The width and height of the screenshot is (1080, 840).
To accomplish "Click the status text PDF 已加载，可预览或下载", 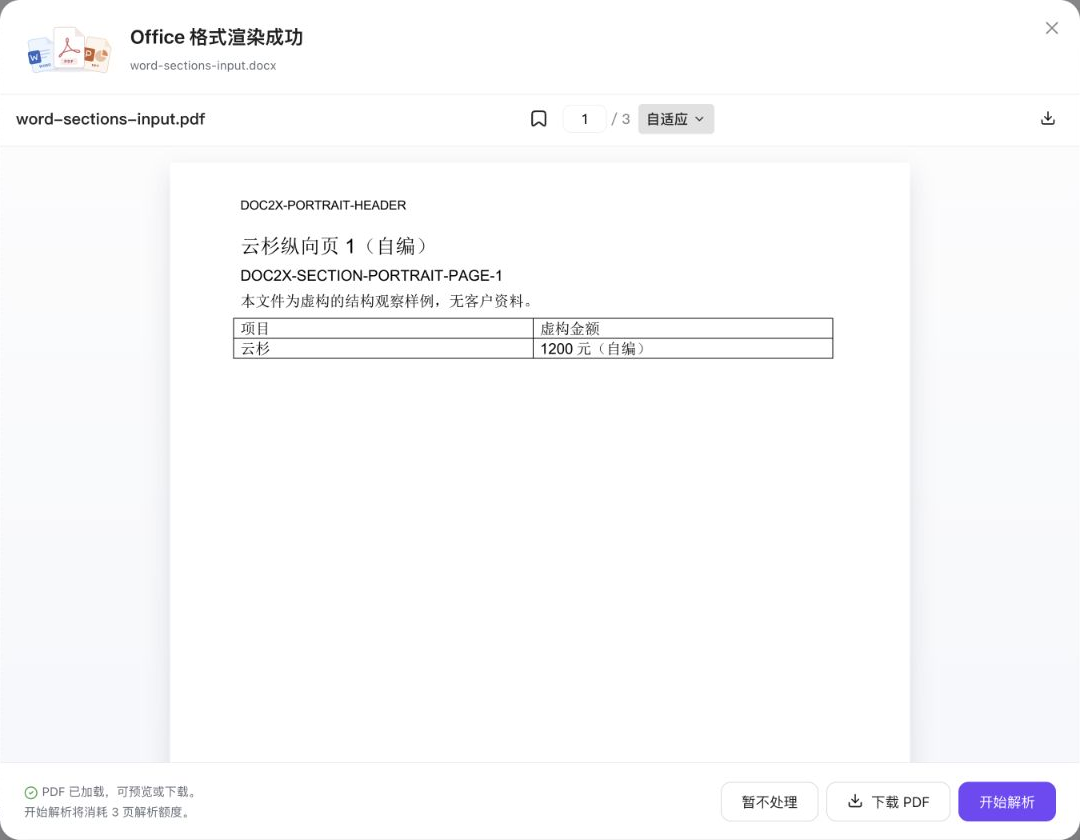I will pyautogui.click(x=119, y=792).
